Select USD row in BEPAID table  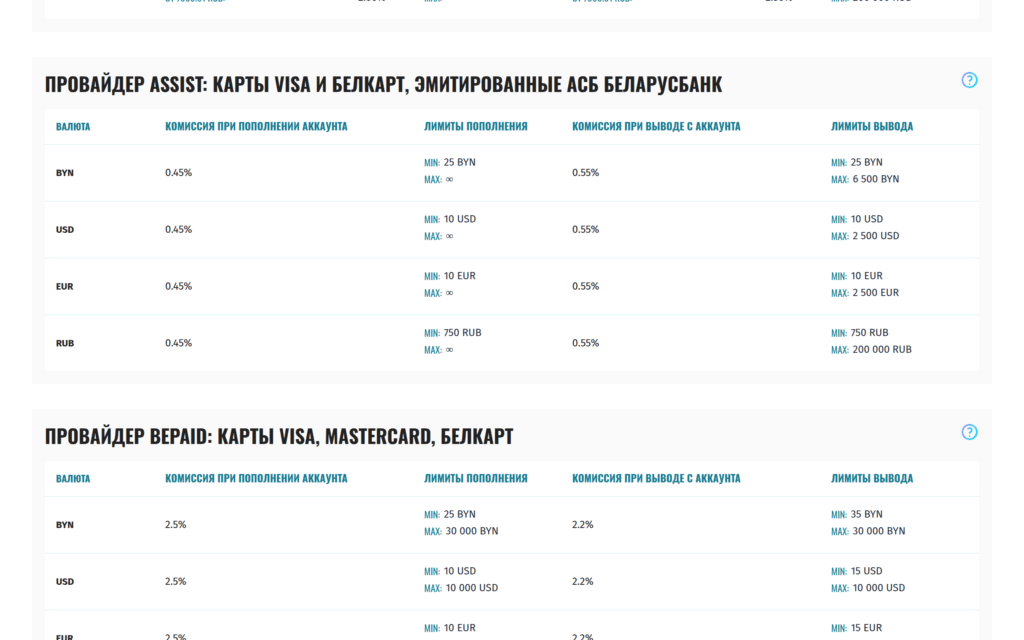point(512,582)
